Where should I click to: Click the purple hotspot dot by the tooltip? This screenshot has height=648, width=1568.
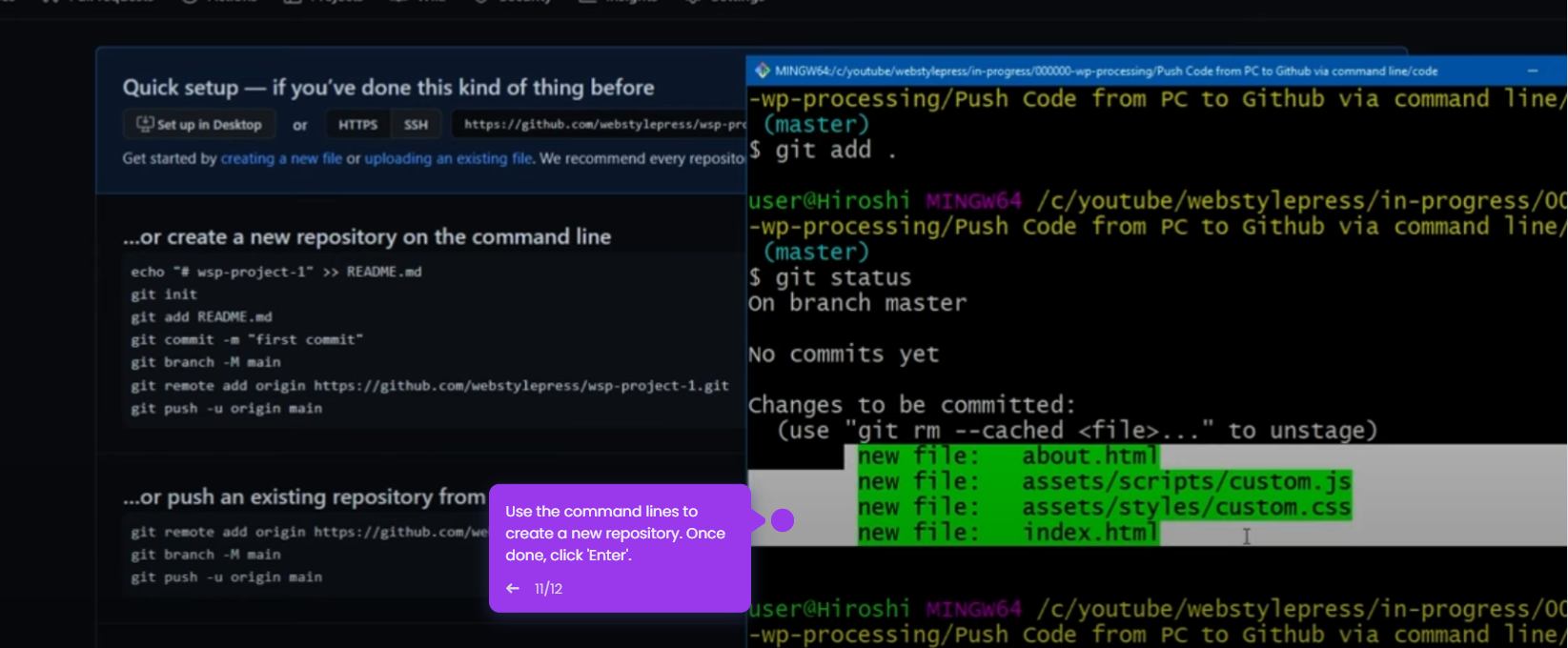tap(783, 520)
